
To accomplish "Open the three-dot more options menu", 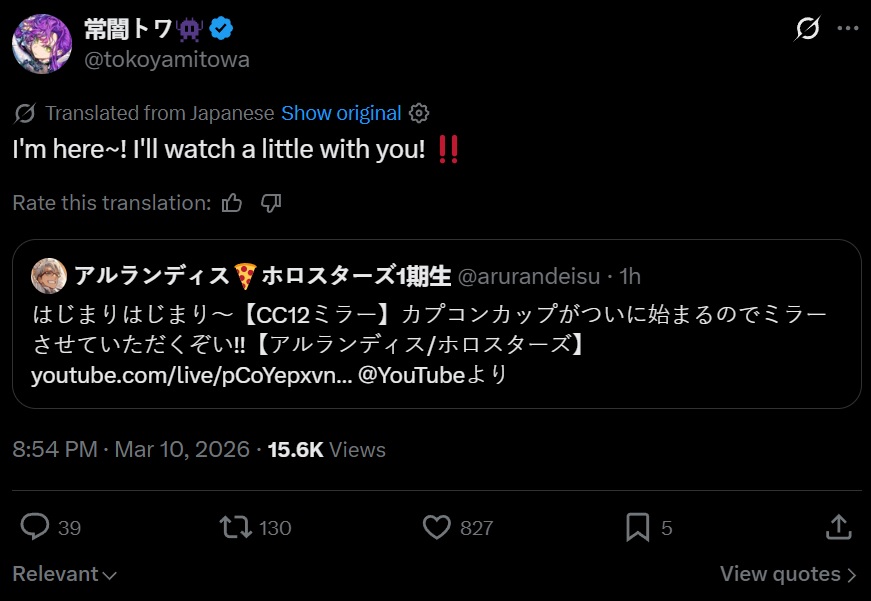I will pos(847,29).
